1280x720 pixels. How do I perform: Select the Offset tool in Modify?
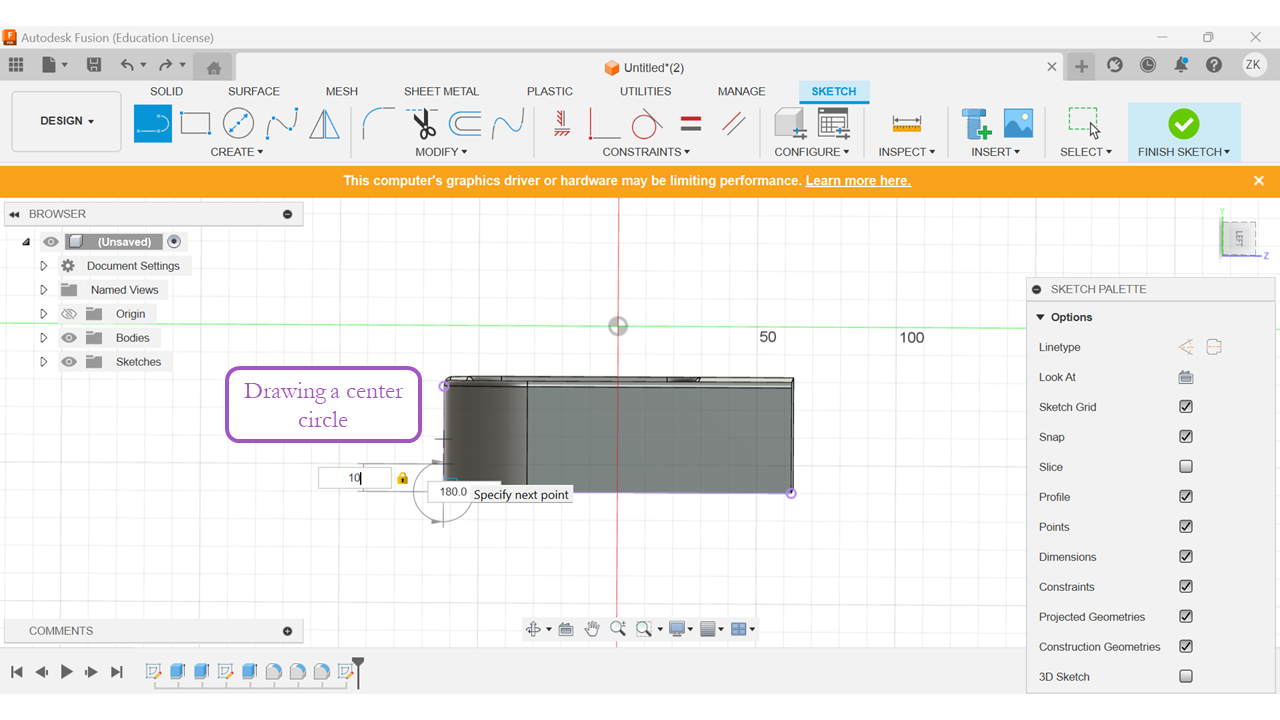(465, 124)
